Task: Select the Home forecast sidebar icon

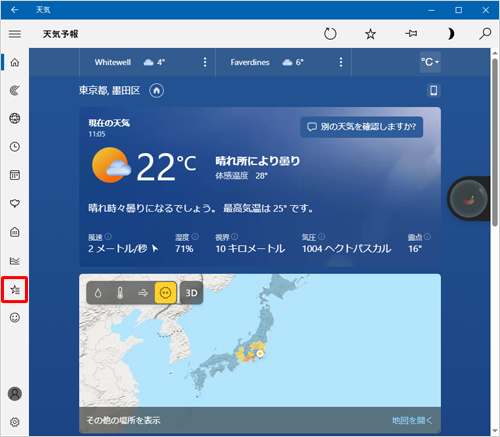Action: tap(15, 62)
